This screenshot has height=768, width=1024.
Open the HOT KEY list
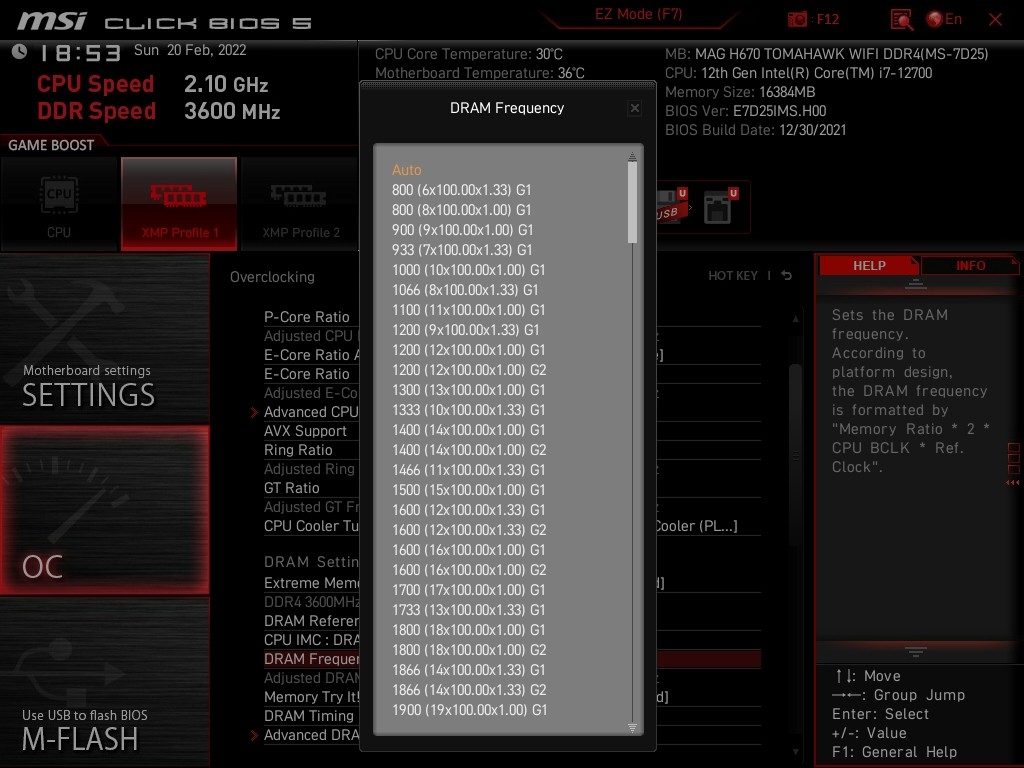pos(733,276)
